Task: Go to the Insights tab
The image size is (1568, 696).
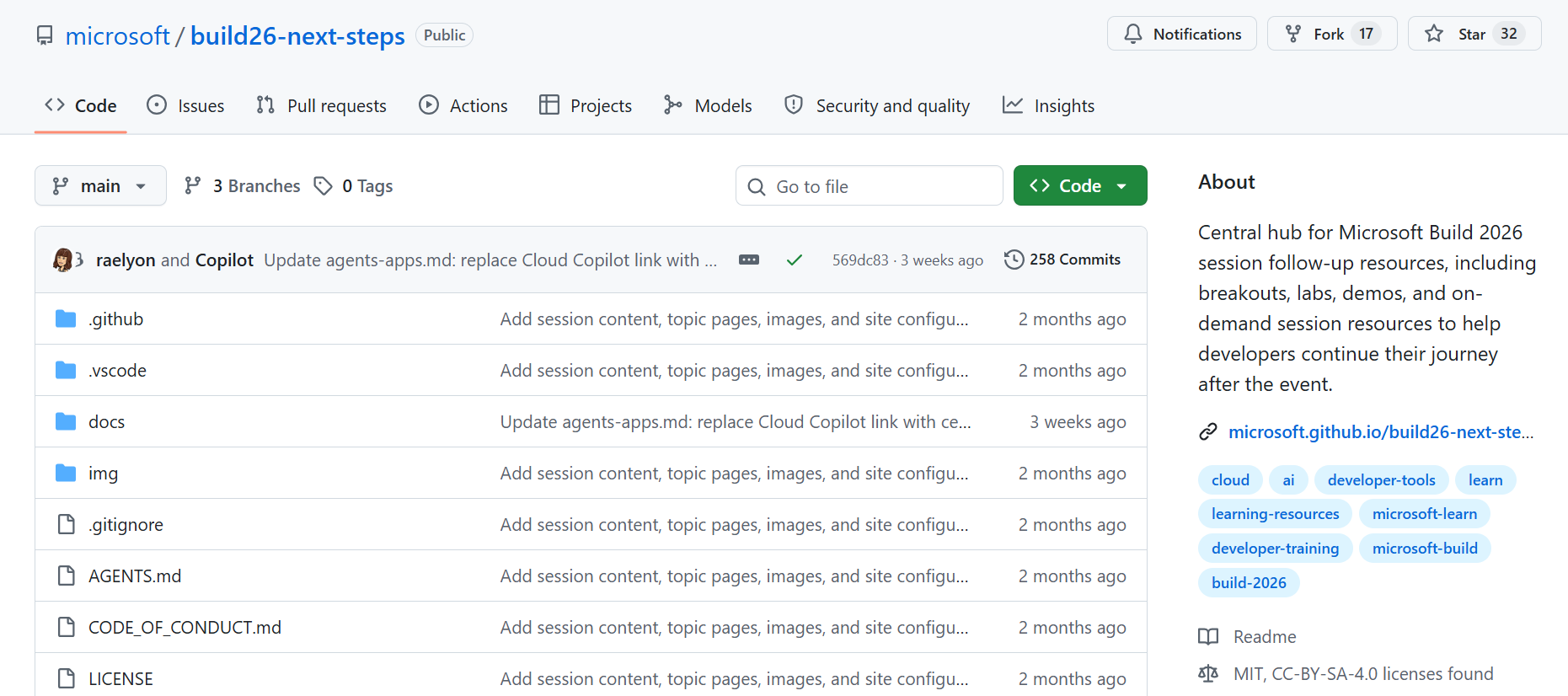Action: 1048,105
